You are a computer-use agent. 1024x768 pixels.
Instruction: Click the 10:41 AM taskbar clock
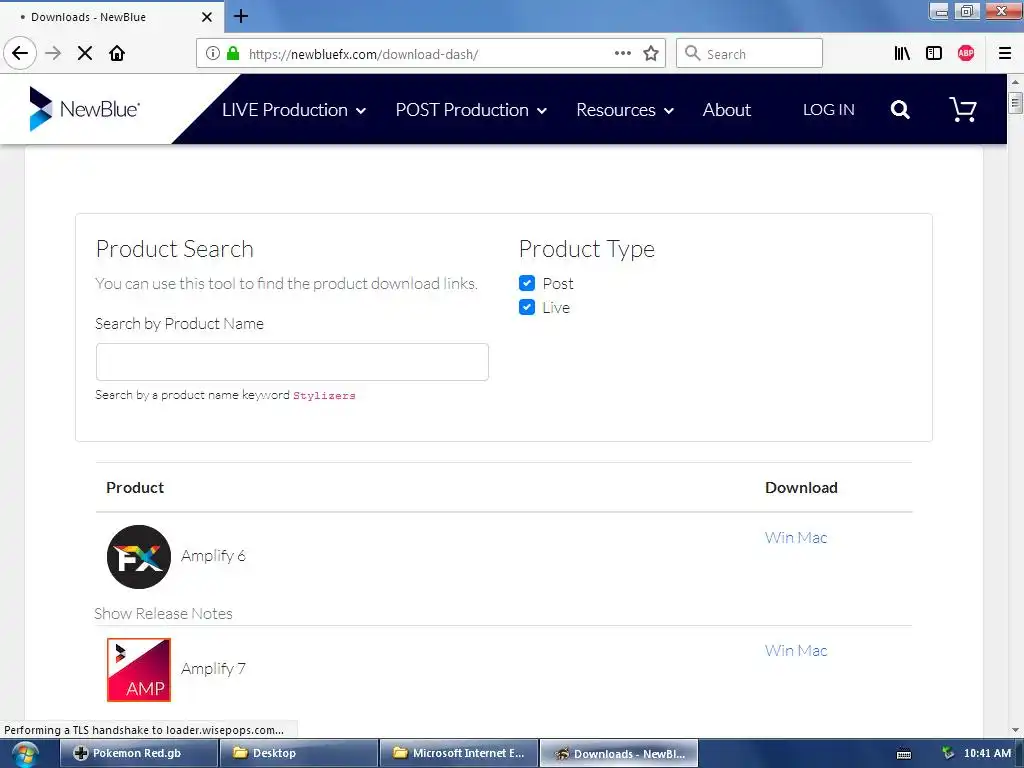tap(987, 753)
